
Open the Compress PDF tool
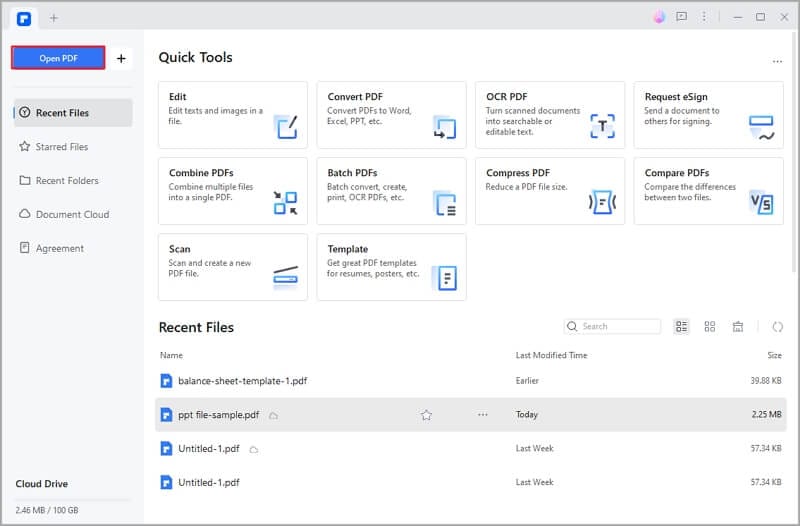point(549,191)
